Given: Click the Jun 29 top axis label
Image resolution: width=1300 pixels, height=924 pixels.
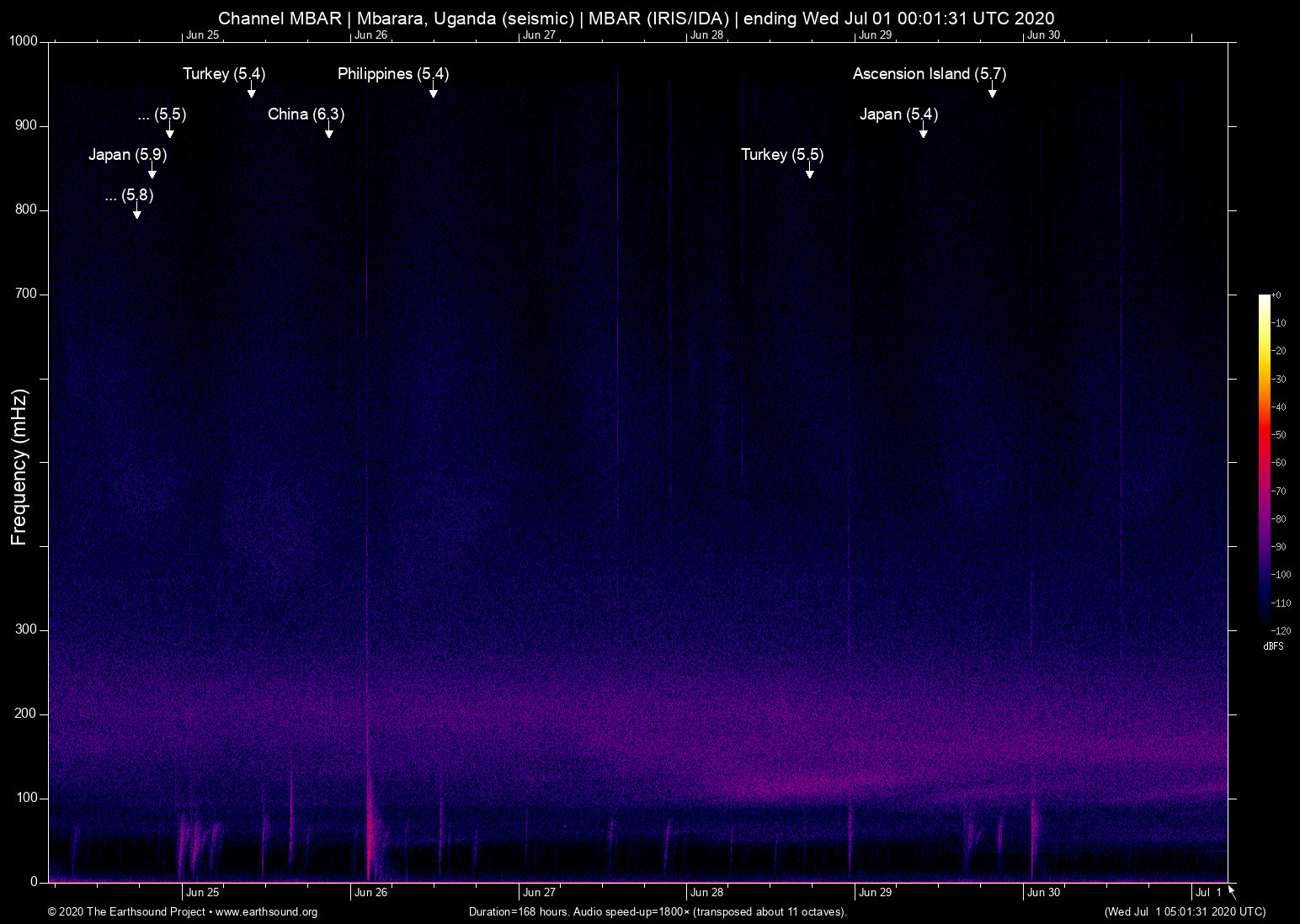Looking at the screenshot, I should (x=874, y=35).
